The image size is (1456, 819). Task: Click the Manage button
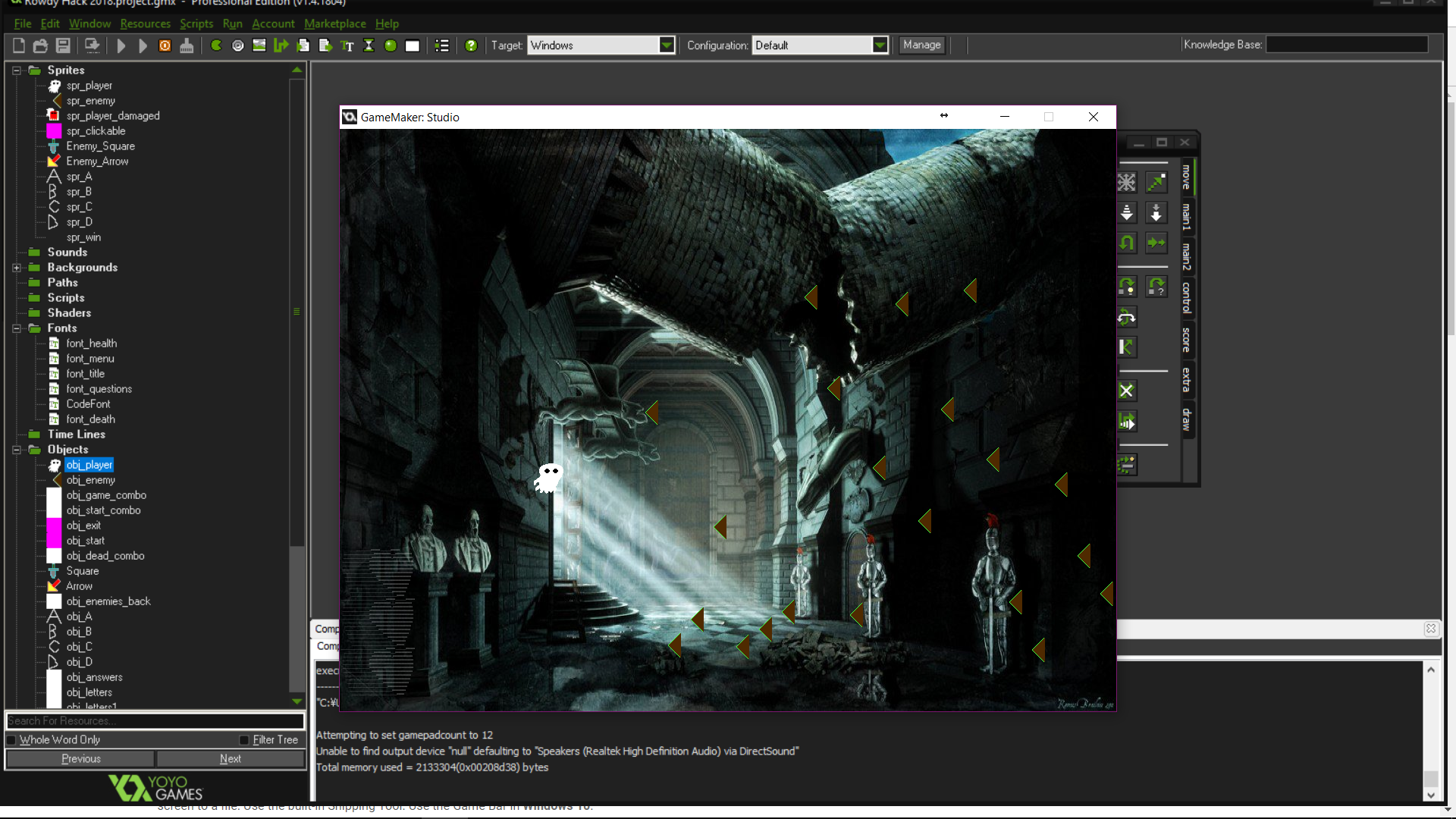921,45
